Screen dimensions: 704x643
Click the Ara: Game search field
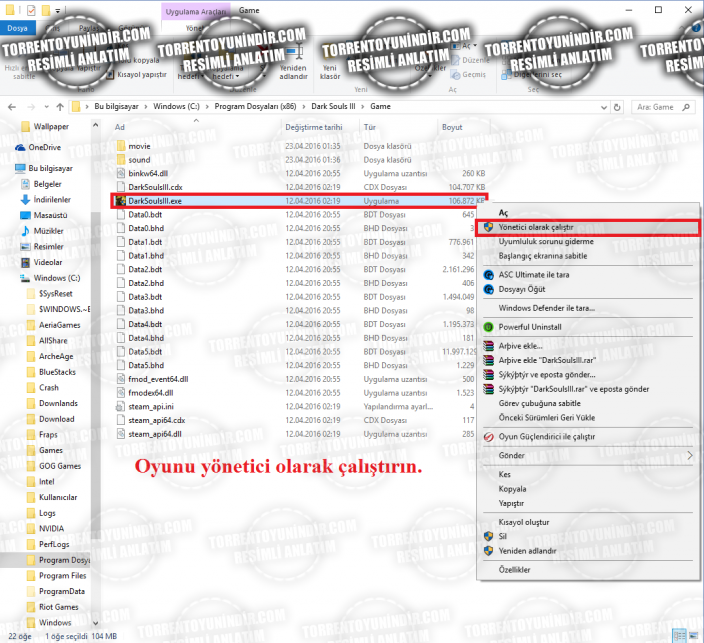[x=663, y=107]
